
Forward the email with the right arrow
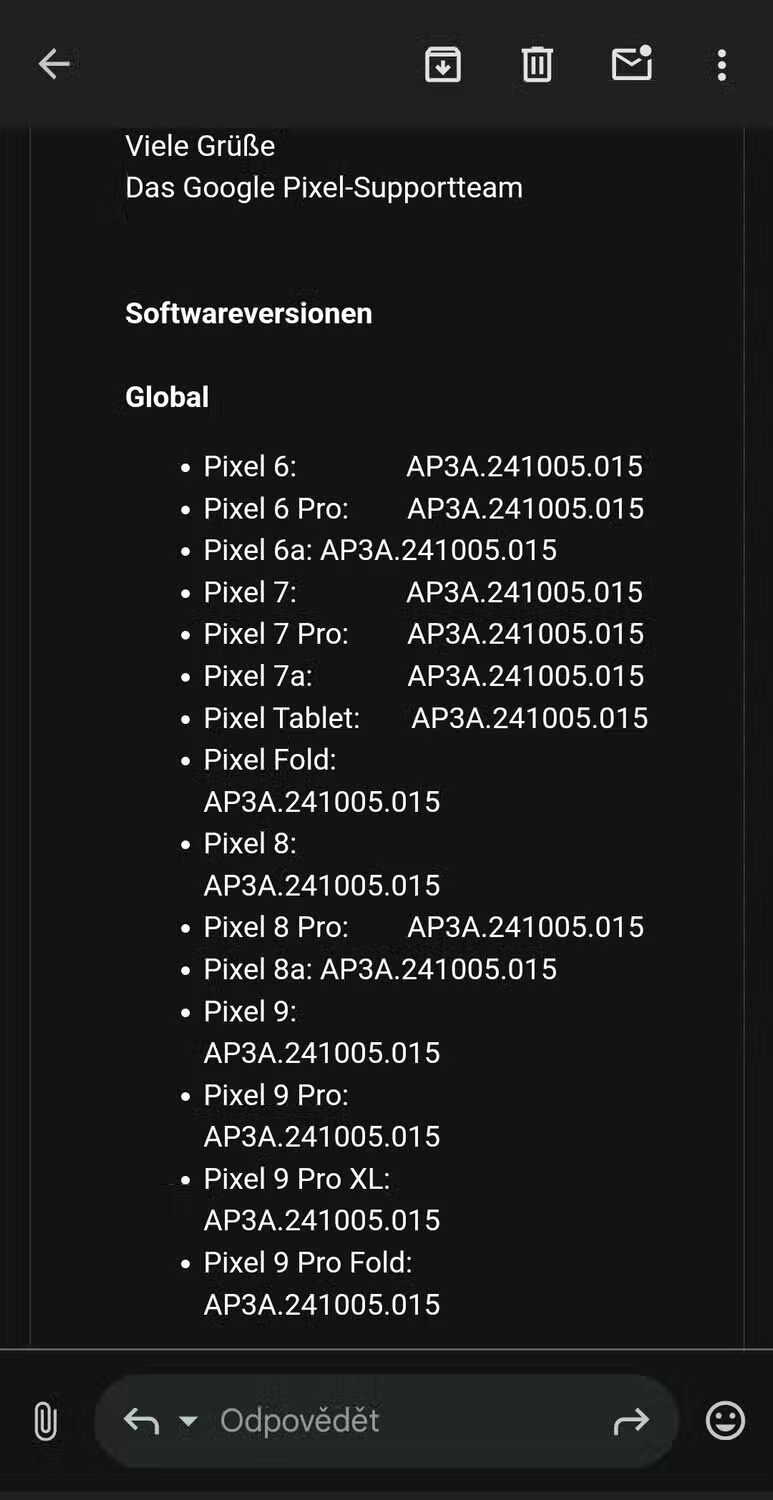click(x=631, y=1421)
